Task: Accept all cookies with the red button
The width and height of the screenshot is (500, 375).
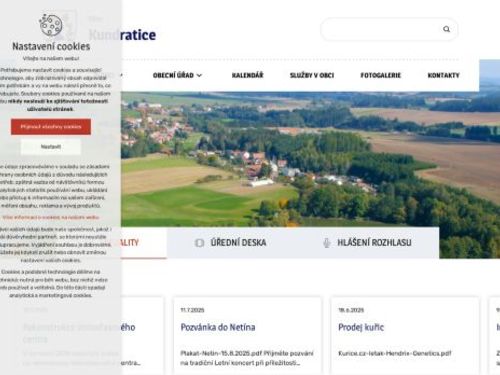Action: (51, 127)
